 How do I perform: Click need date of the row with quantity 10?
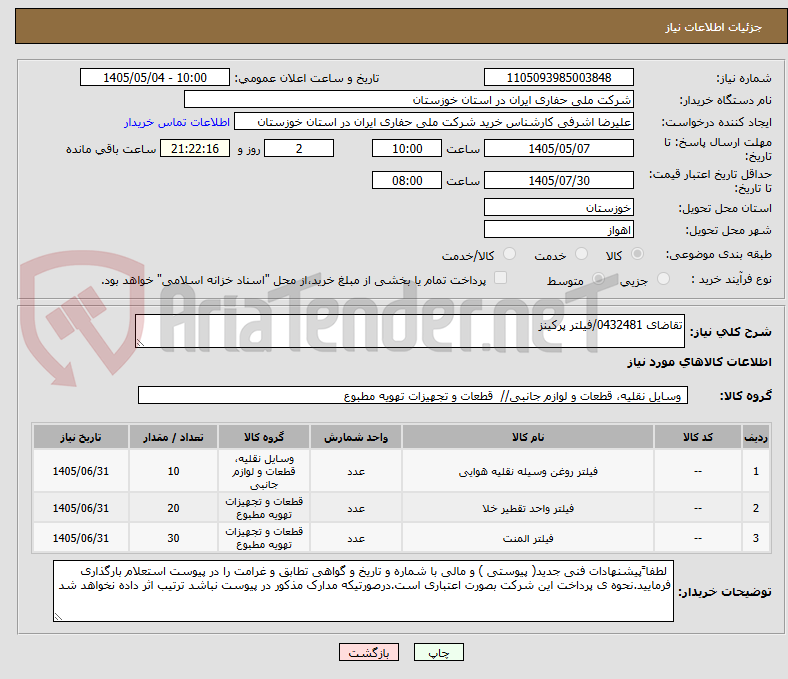point(81,471)
